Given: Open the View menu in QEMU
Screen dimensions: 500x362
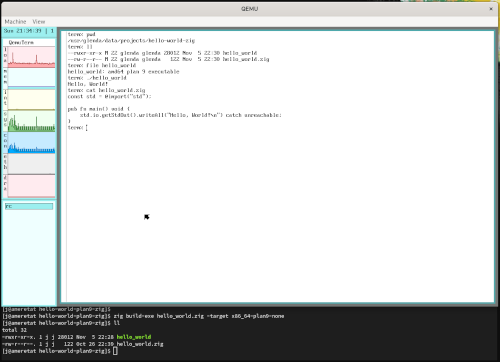Looking at the screenshot, I should click(39, 22).
